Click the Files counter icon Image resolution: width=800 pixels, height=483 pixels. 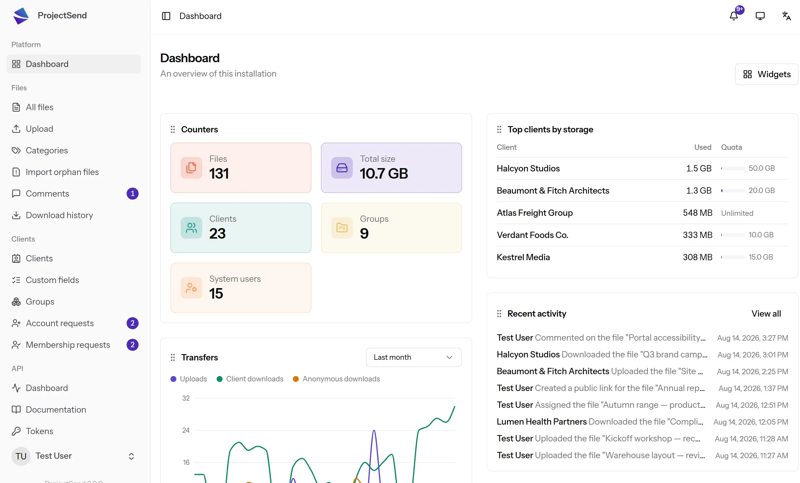click(191, 168)
